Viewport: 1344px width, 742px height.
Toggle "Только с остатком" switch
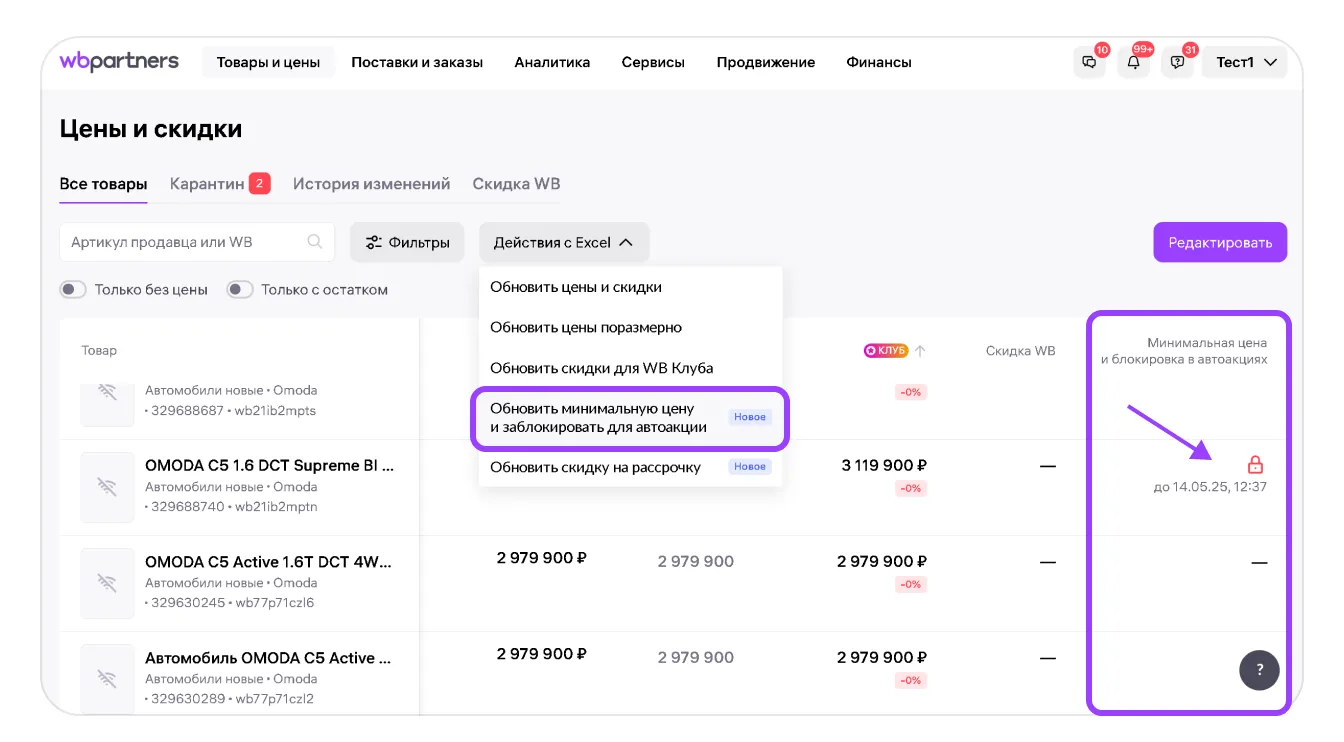click(x=240, y=290)
